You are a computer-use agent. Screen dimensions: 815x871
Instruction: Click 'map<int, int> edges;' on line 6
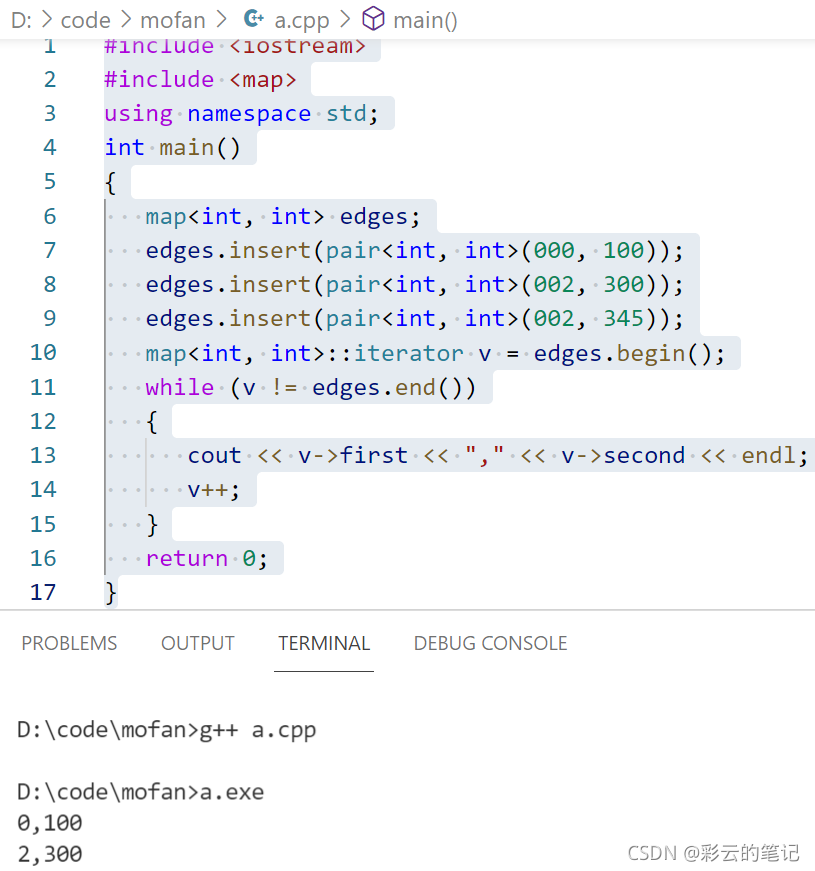(x=283, y=217)
